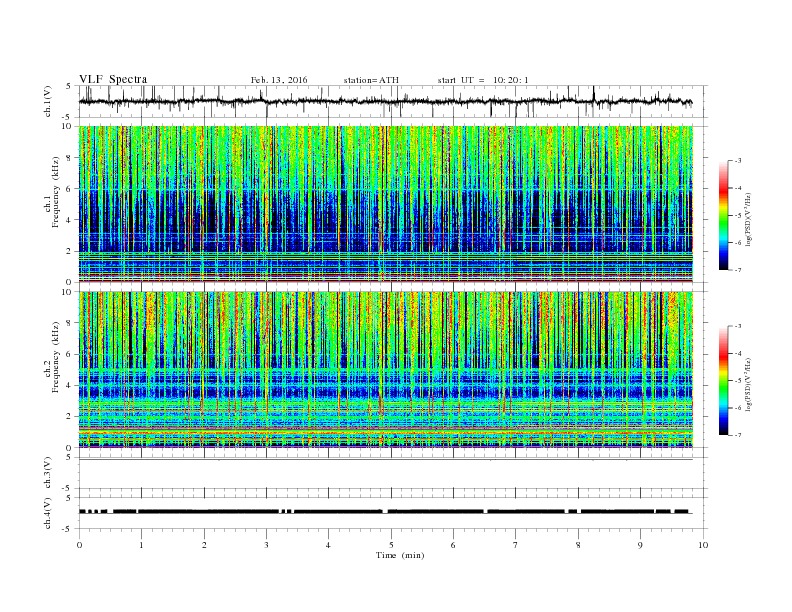Click time axis tick label "9"

click(x=640, y=545)
